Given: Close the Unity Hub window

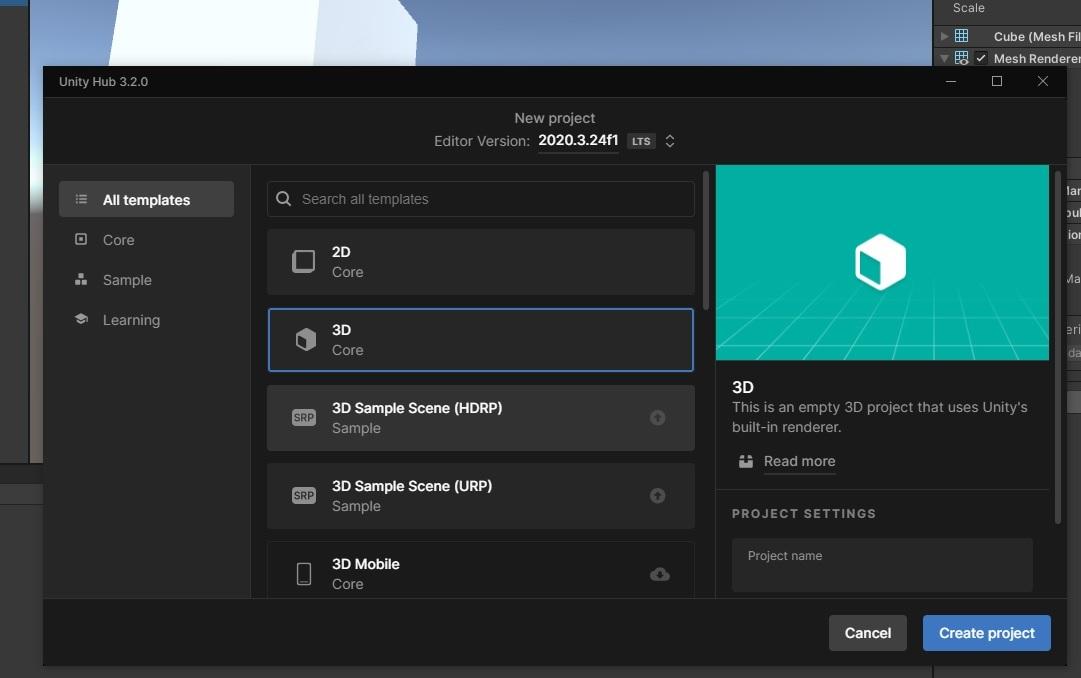Looking at the screenshot, I should point(1043,81).
